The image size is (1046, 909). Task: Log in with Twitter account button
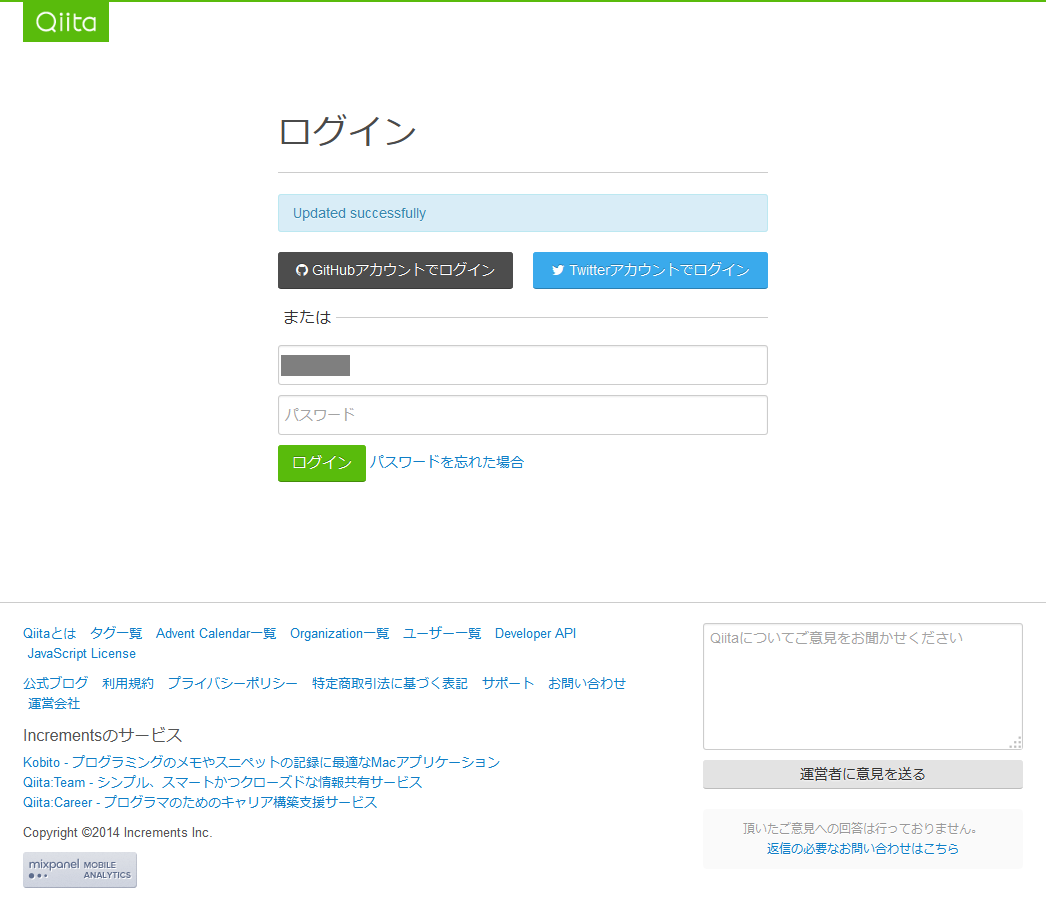[650, 270]
